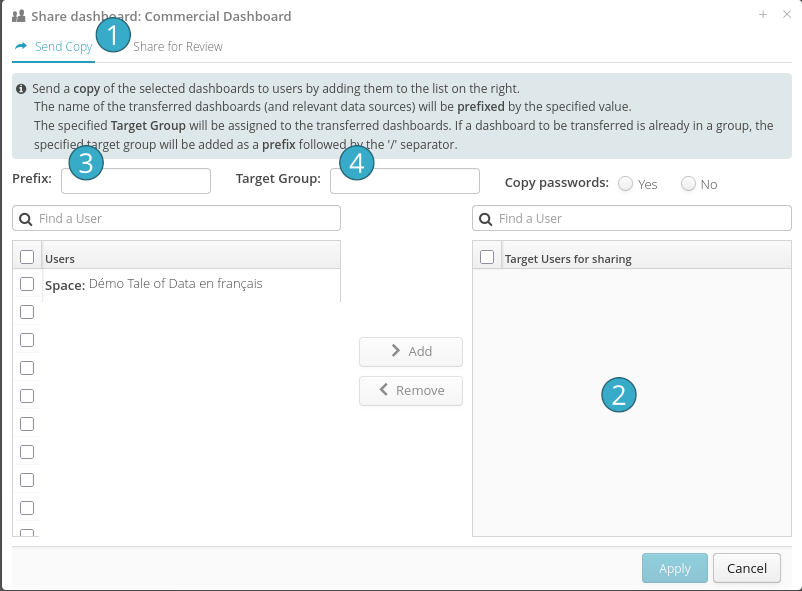Viewport: 802px width, 591px height.
Task: Select No for Copy passwords
Action: [688, 184]
